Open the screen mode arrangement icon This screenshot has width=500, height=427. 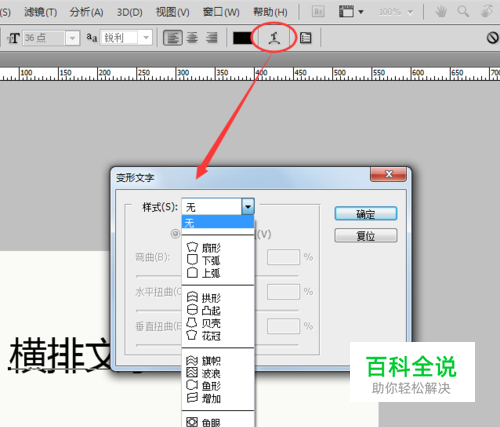[x=346, y=12]
